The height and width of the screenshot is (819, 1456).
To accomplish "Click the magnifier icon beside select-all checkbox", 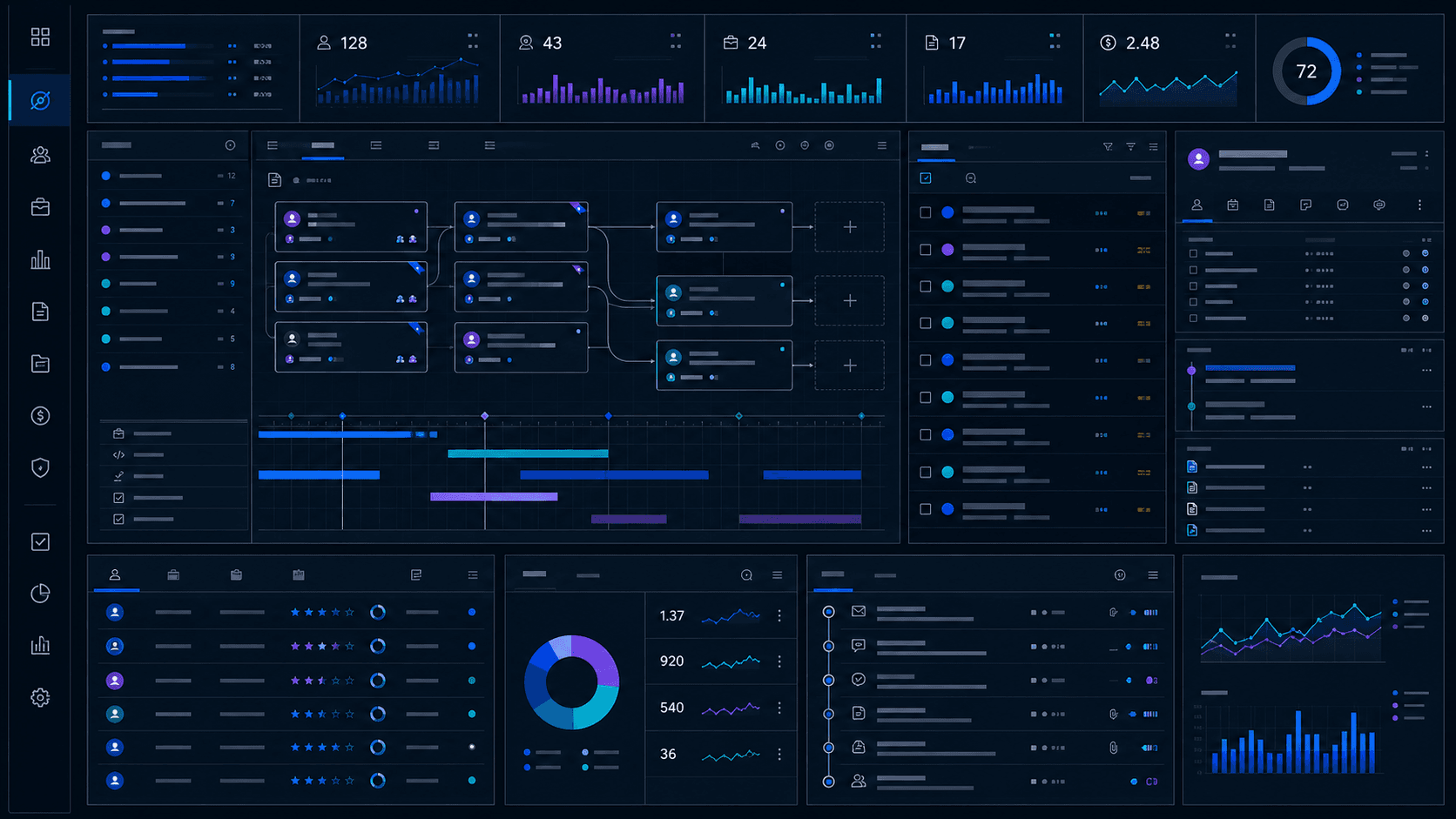I will [x=971, y=178].
